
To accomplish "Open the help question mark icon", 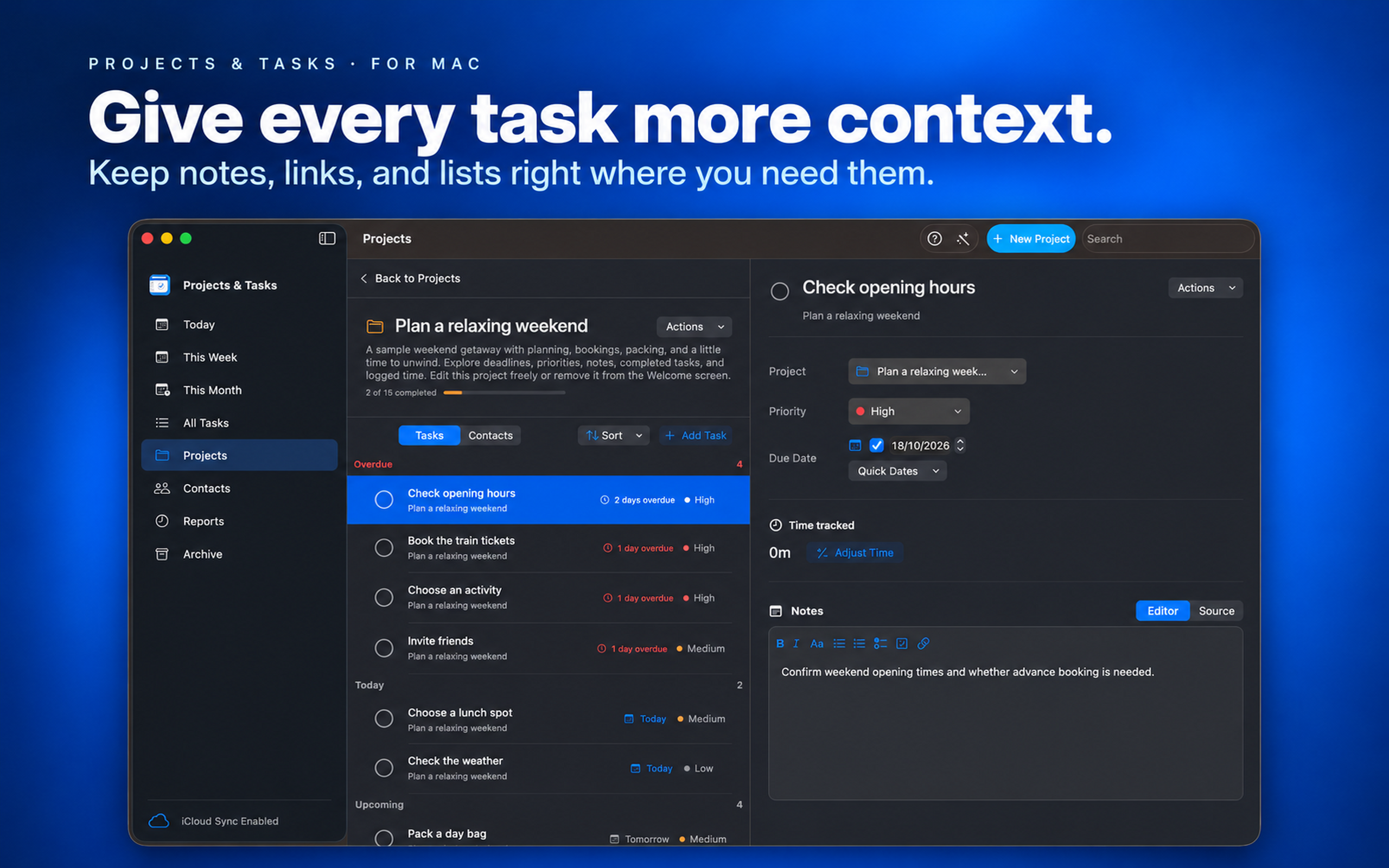I will click(934, 239).
